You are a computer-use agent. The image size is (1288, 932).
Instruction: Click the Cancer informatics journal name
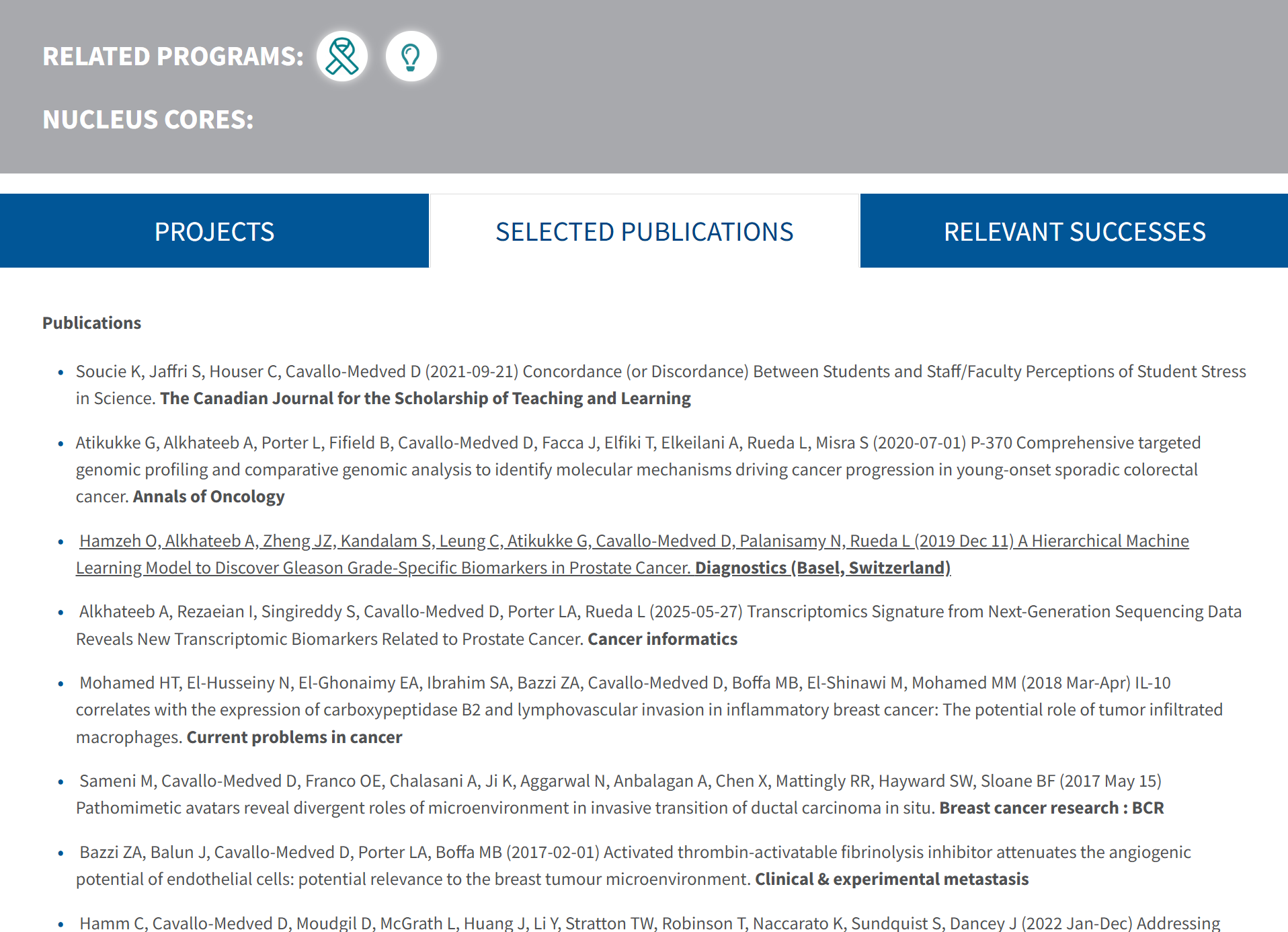[x=662, y=639]
